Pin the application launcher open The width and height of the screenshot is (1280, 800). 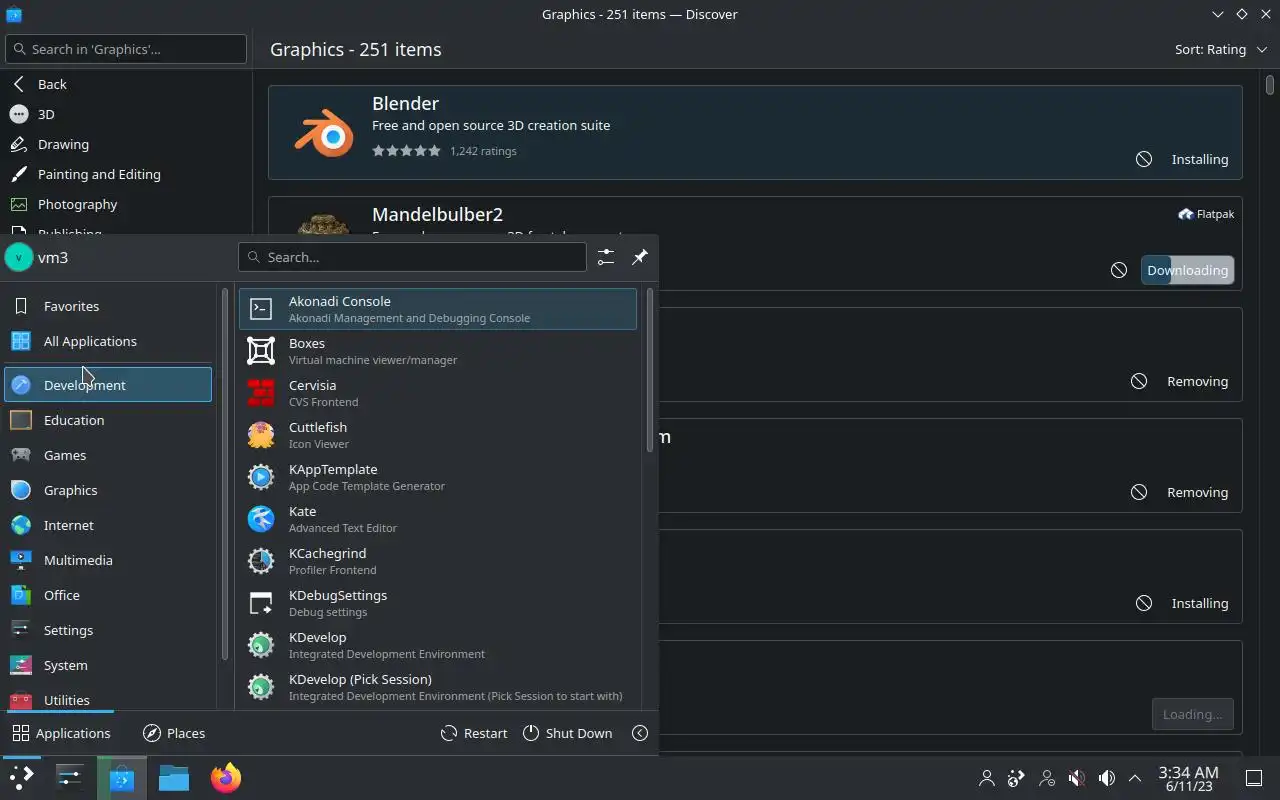[x=640, y=257]
